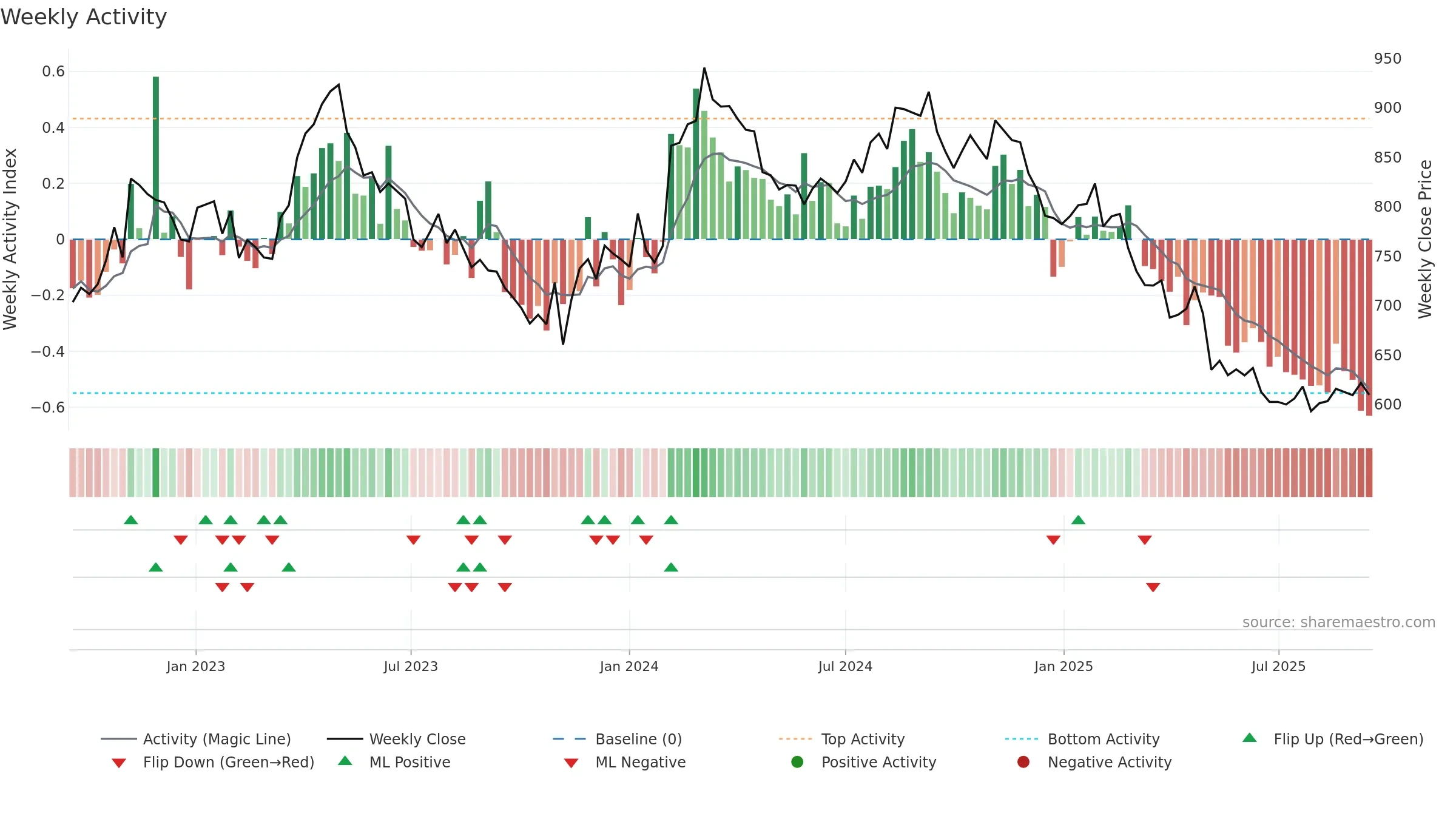Screen dimensions: 1456x819
Task: Click the source: sharemaestro.com text
Action: tap(1339, 622)
